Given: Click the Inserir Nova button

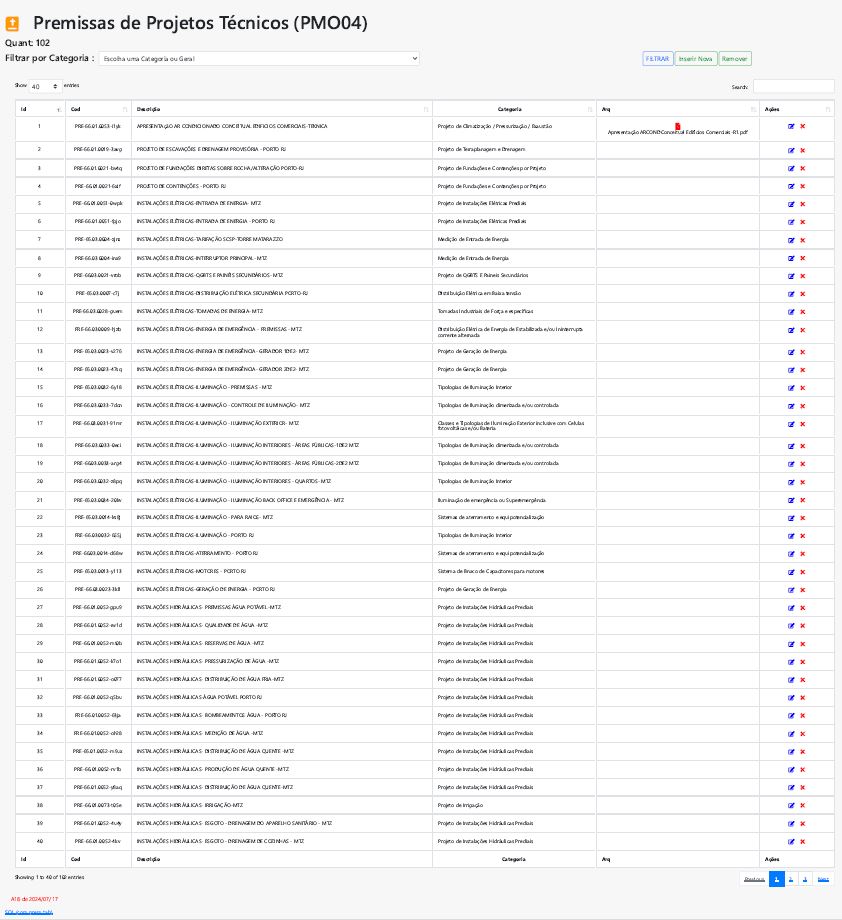Looking at the screenshot, I should coord(696,59).
